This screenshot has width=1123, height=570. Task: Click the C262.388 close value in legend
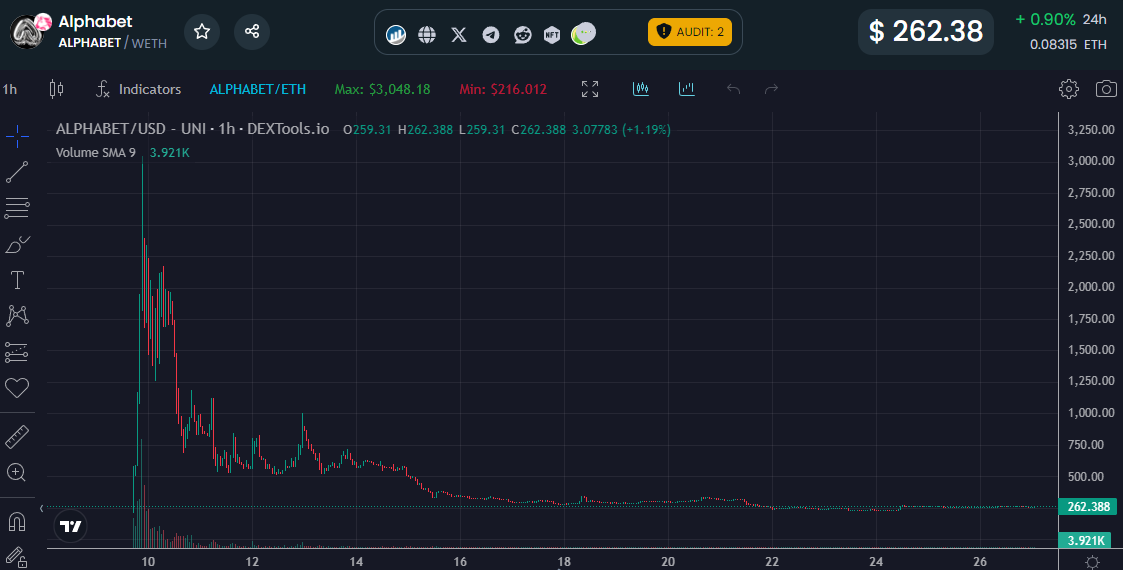tap(539, 130)
